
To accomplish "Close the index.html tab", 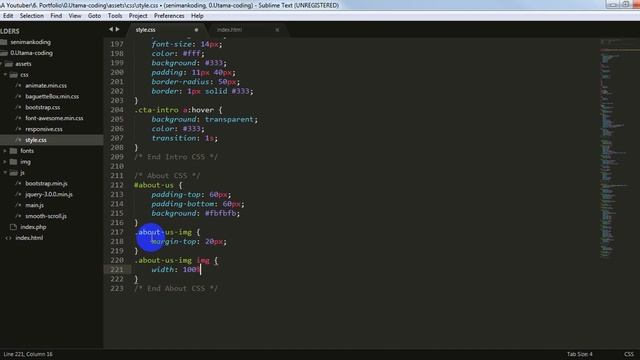I will point(277,30).
